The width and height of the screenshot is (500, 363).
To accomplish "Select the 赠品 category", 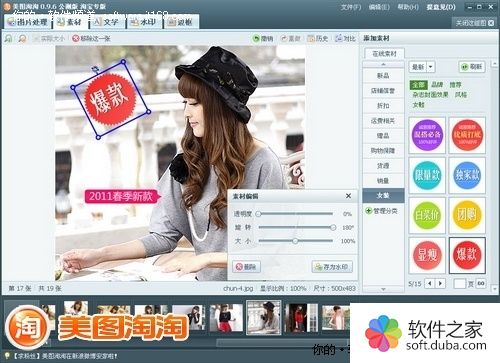I will [383, 136].
